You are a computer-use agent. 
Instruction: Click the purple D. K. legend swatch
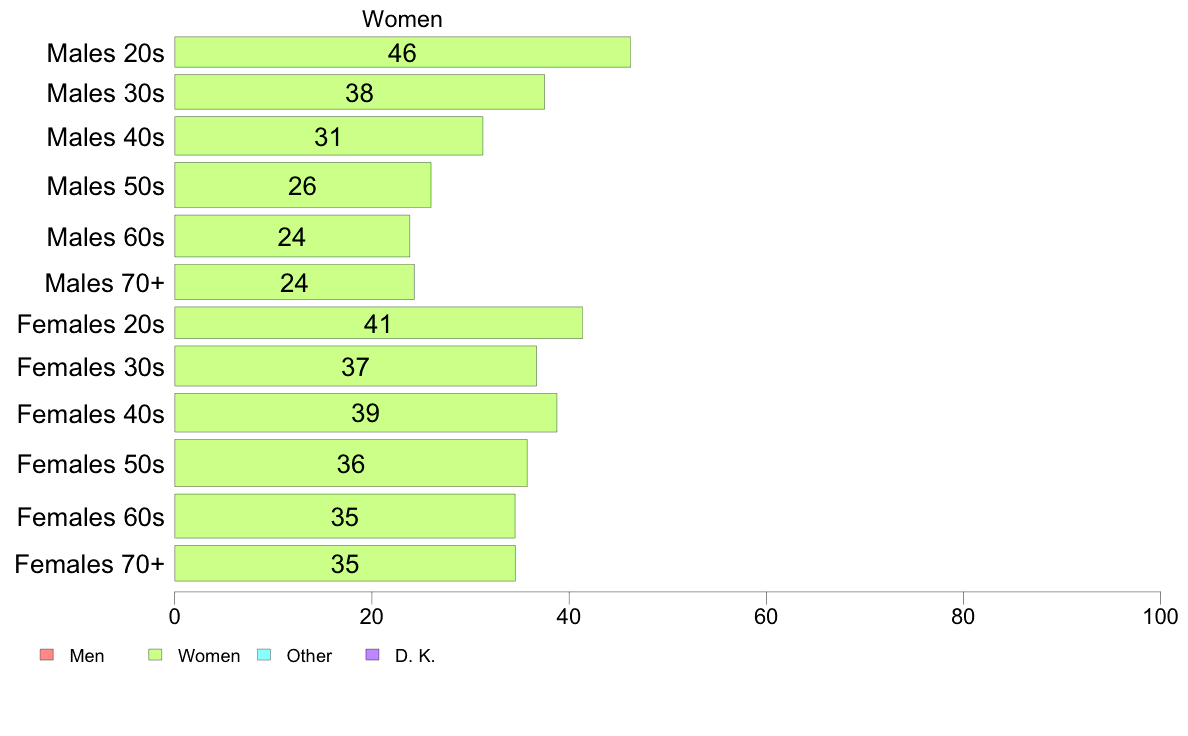pyautogui.click(x=373, y=655)
